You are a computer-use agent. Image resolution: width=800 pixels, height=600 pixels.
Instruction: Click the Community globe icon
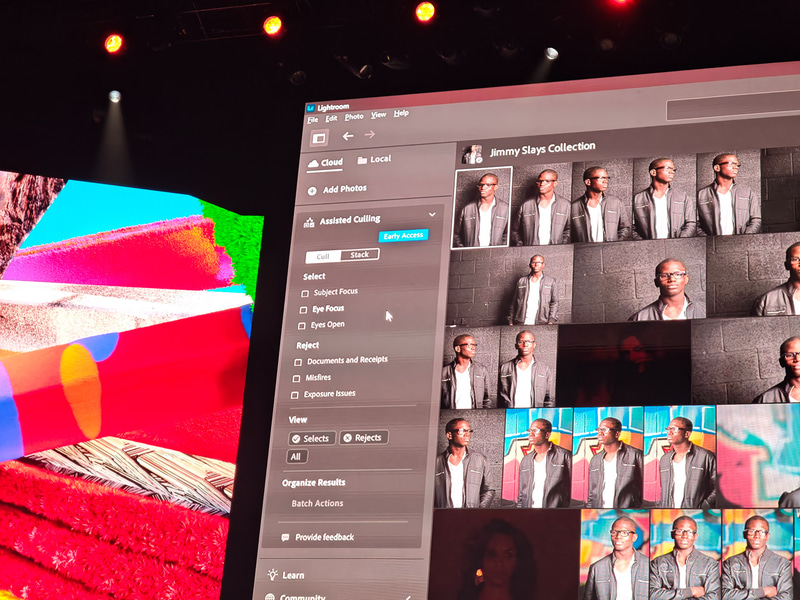(x=270, y=596)
